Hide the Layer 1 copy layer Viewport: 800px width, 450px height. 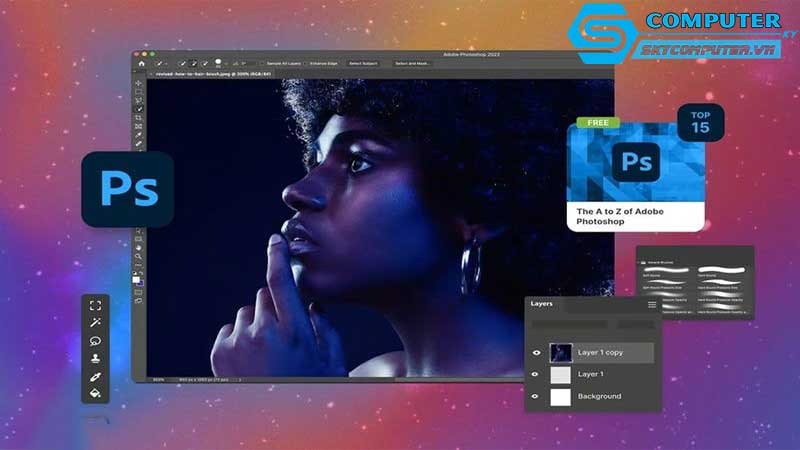click(x=535, y=352)
